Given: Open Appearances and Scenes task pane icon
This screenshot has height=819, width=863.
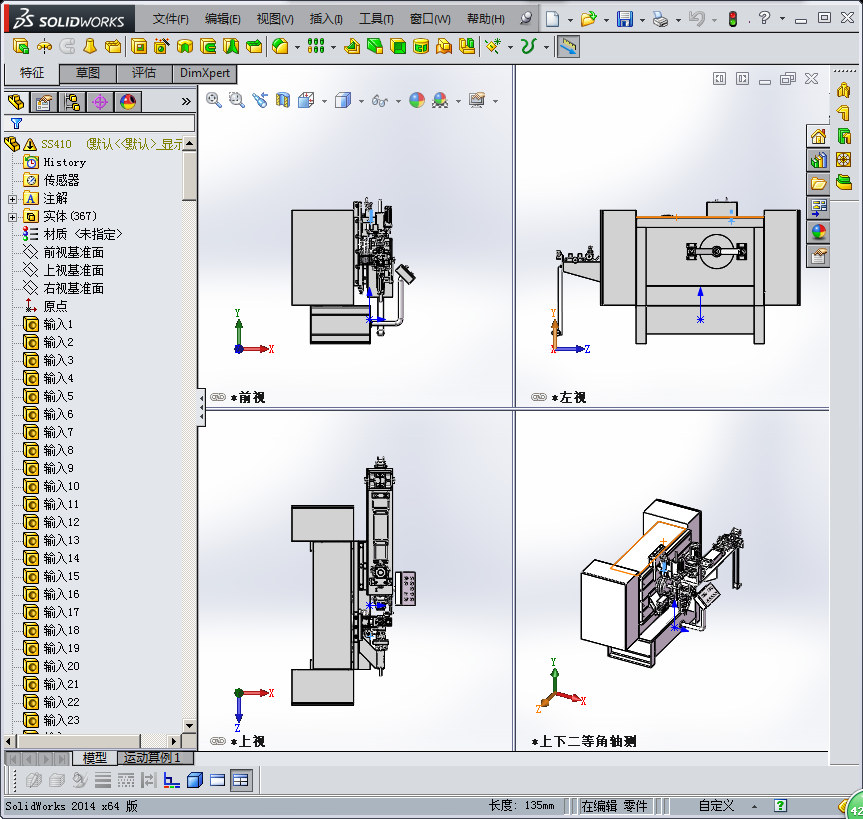Looking at the screenshot, I should [x=818, y=232].
